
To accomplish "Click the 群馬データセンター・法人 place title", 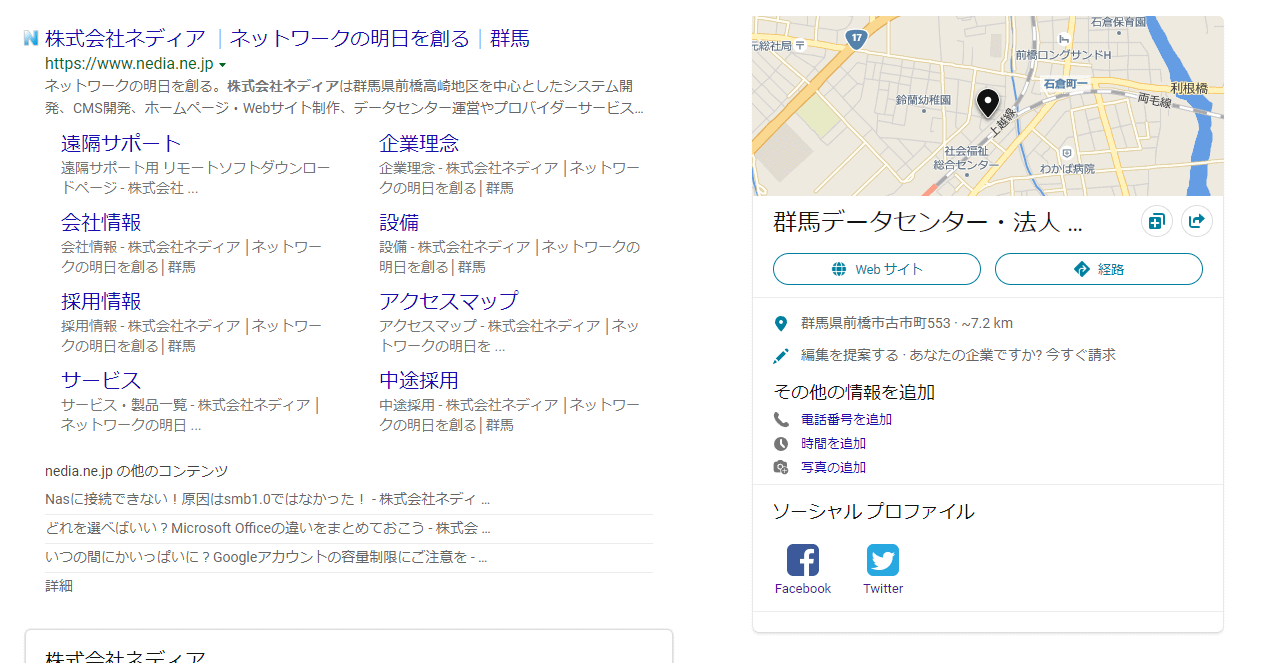I will [927, 222].
